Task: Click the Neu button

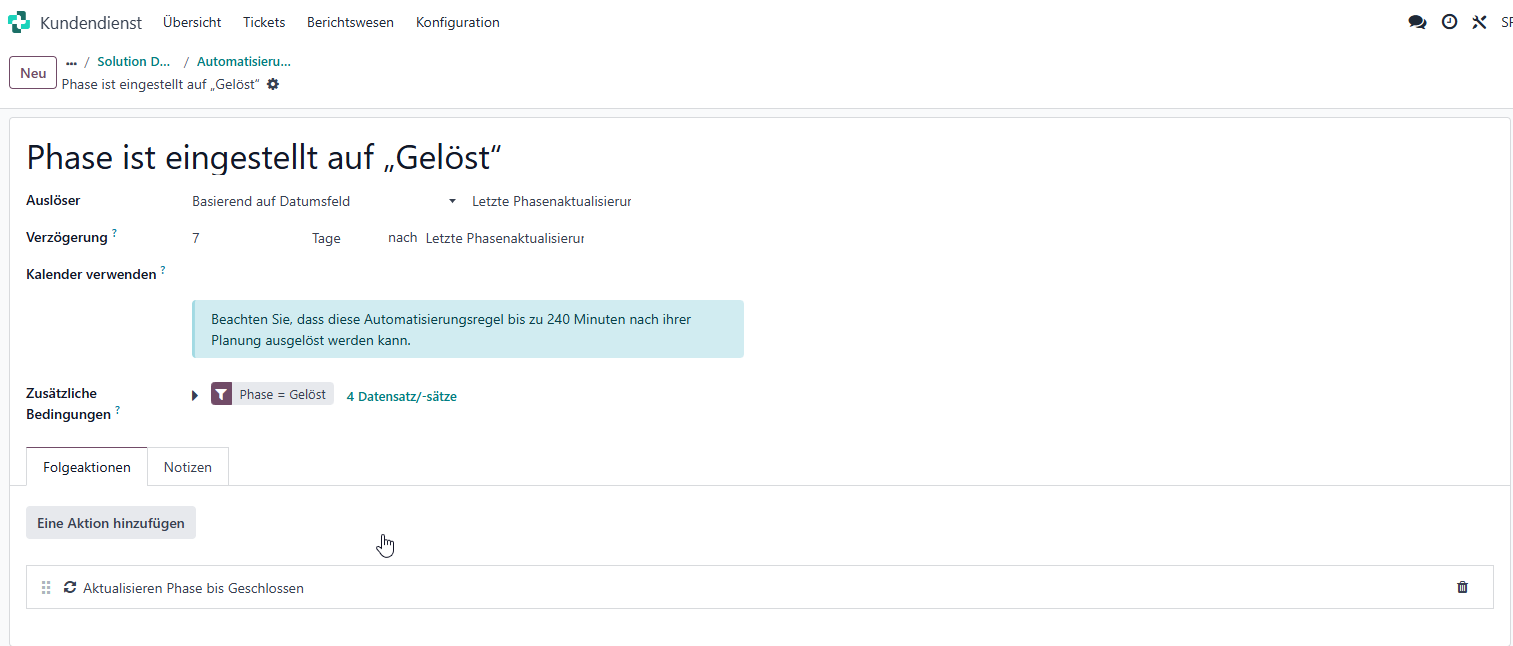Action: click(33, 73)
